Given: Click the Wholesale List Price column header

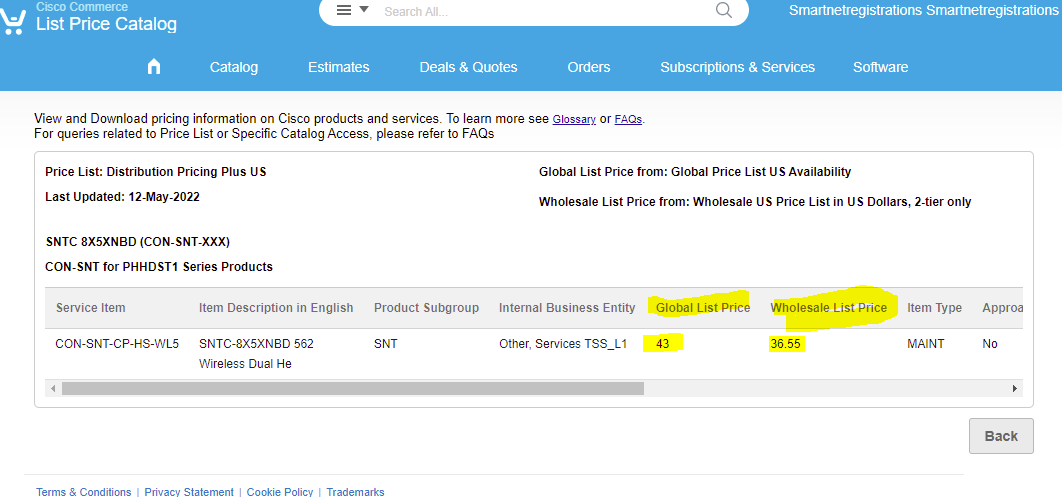Looking at the screenshot, I should (x=829, y=307).
